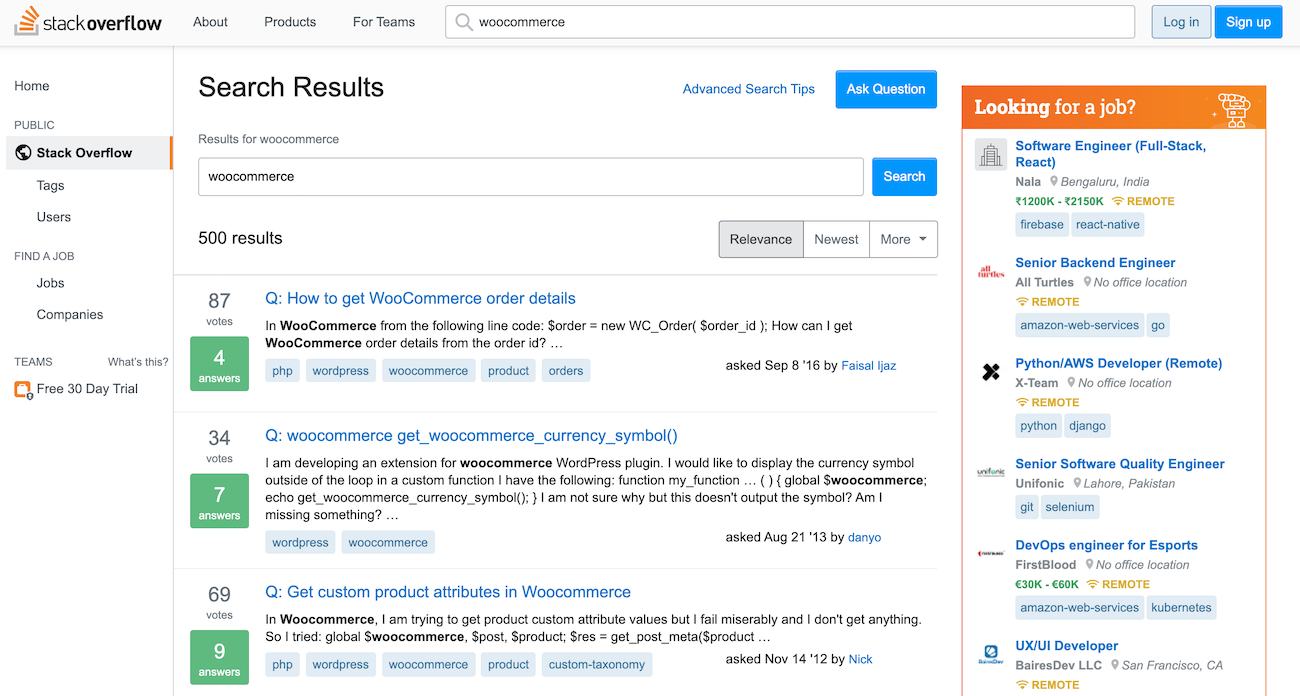This screenshot has height=696, width=1300.
Task: Open the All Turtles company logo
Action: (x=991, y=271)
